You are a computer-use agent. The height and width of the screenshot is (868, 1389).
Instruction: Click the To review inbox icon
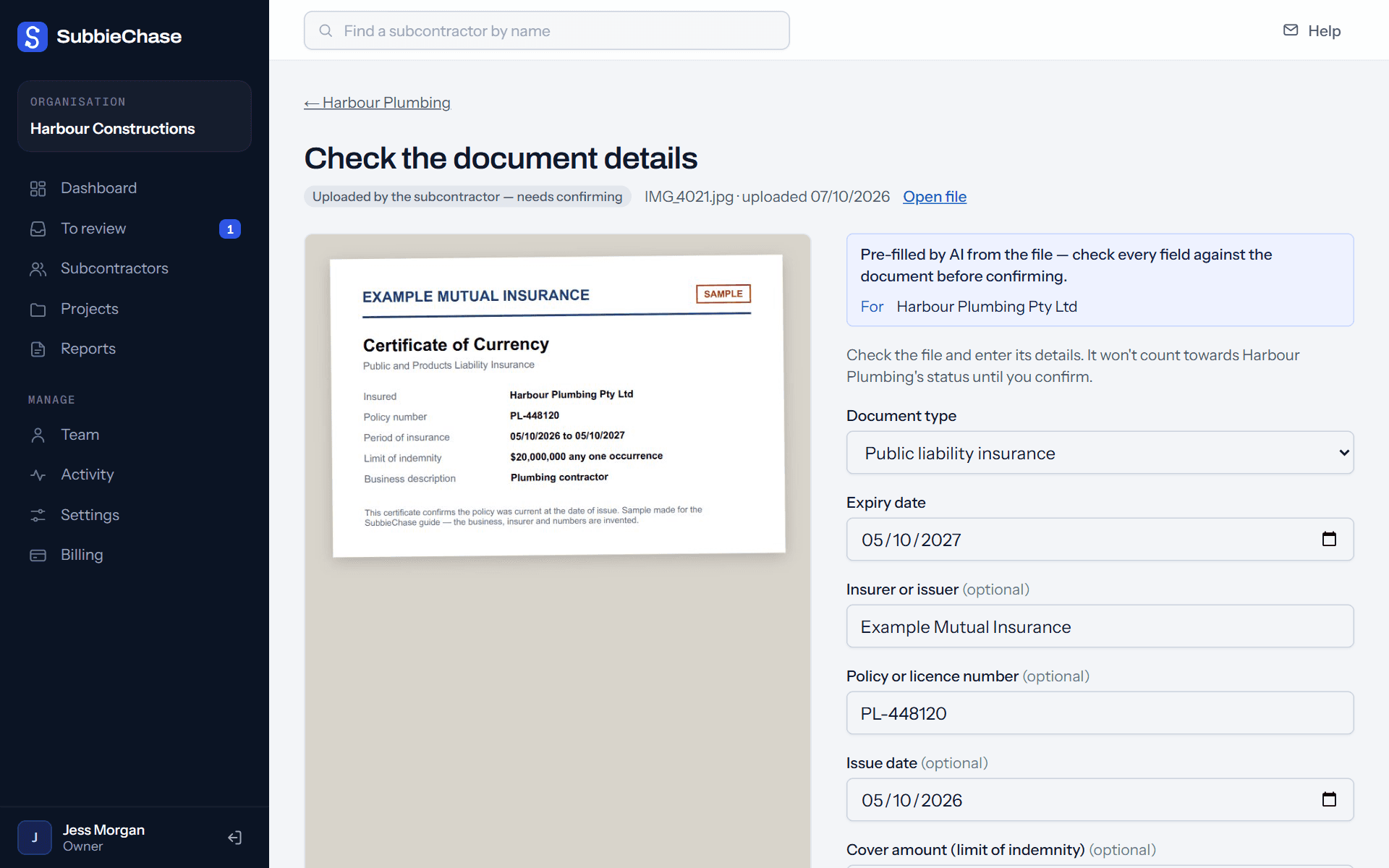[x=38, y=229]
